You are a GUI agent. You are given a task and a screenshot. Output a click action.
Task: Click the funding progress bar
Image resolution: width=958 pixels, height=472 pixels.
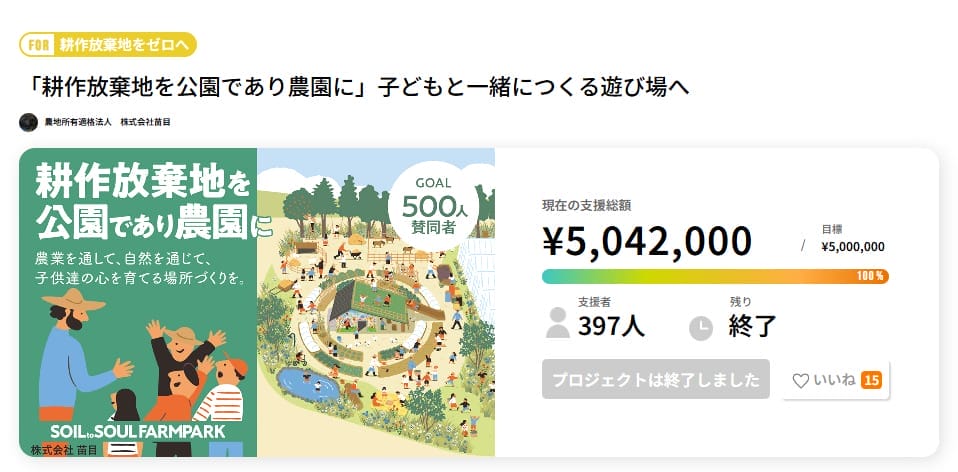[x=700, y=276]
